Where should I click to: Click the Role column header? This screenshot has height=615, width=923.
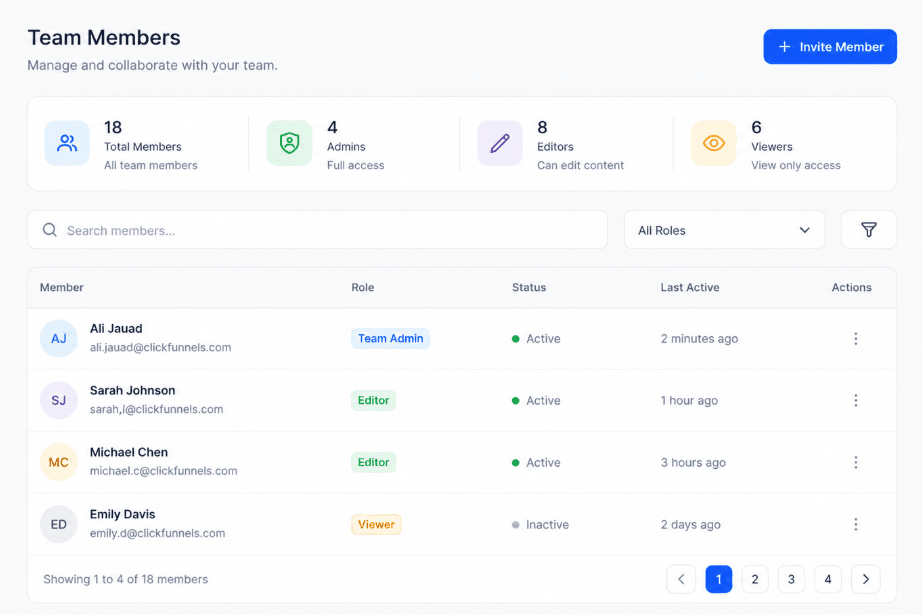tap(363, 287)
